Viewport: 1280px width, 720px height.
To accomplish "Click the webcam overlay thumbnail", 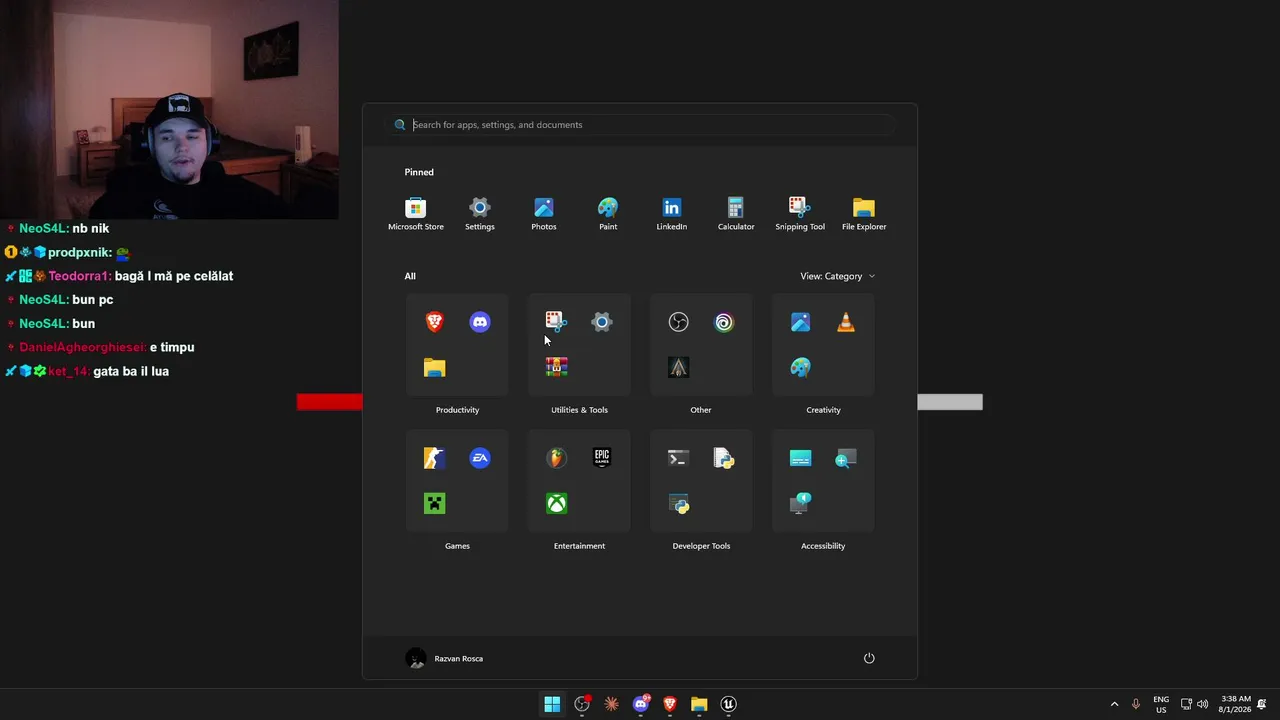I will coord(169,109).
